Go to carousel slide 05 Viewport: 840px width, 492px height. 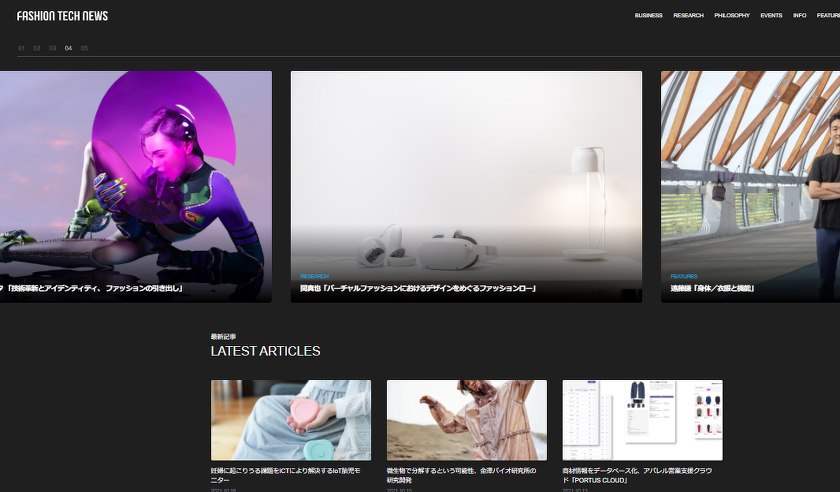click(x=84, y=48)
